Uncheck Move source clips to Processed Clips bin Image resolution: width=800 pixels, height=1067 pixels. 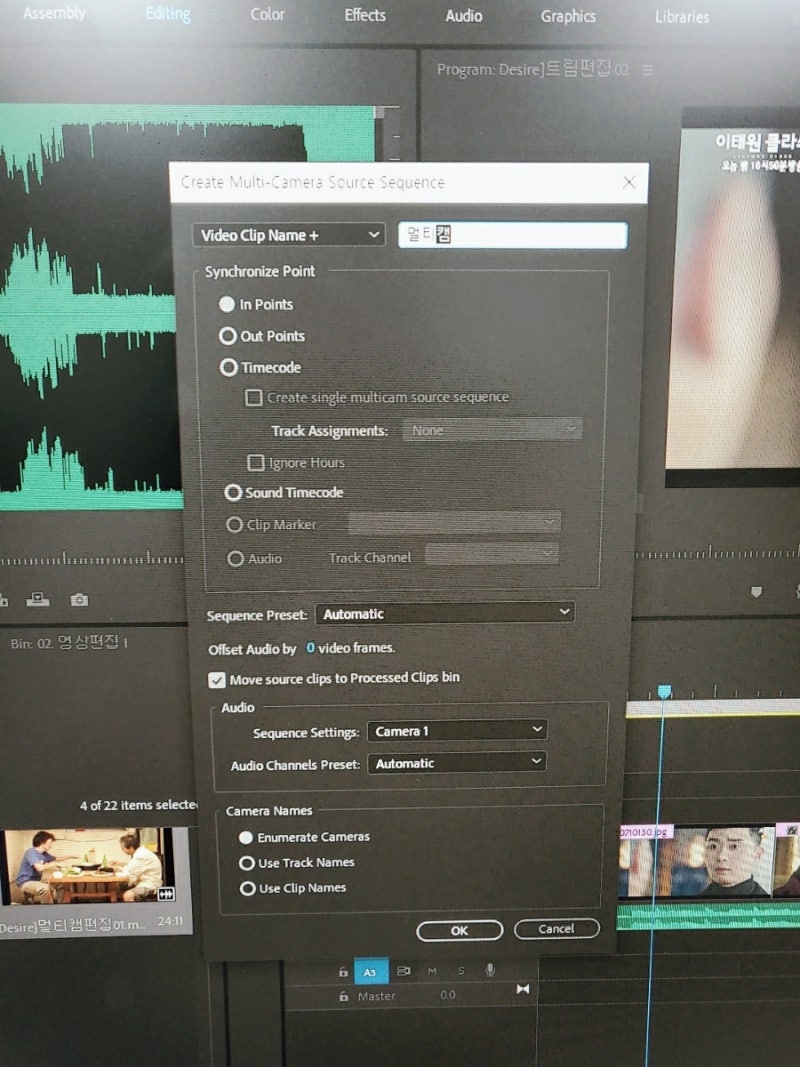pyautogui.click(x=216, y=678)
